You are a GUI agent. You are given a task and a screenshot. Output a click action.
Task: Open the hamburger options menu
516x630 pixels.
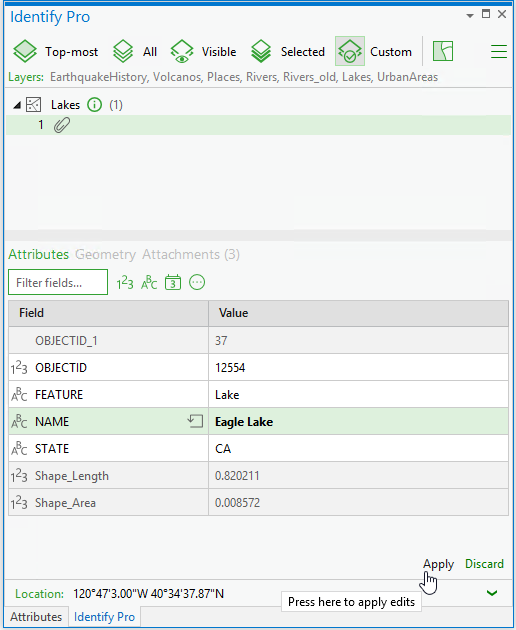499,51
